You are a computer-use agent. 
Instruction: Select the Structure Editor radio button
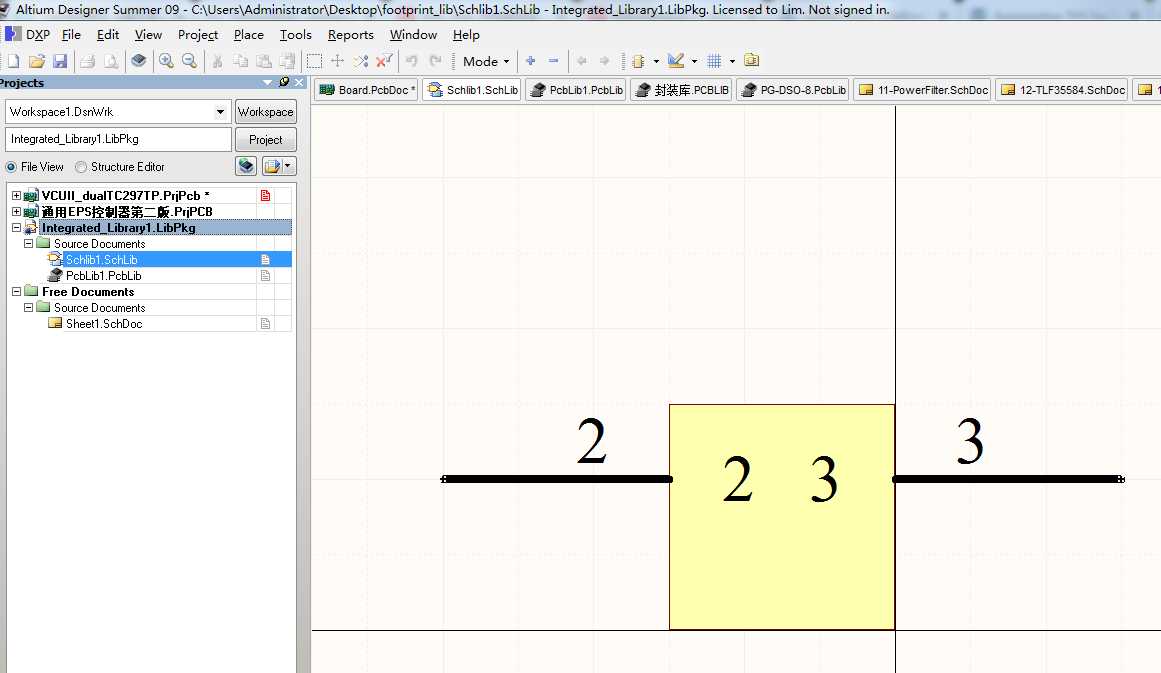(x=81, y=167)
